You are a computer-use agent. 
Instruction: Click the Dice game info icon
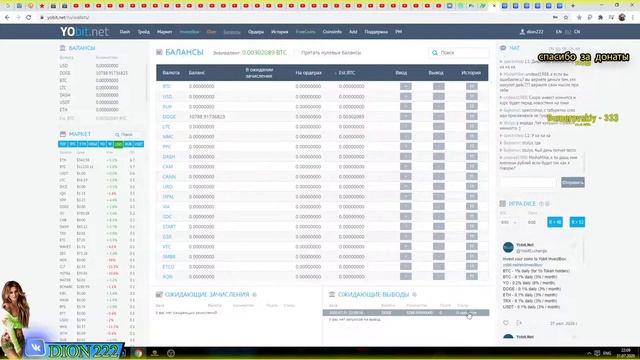click(541, 204)
